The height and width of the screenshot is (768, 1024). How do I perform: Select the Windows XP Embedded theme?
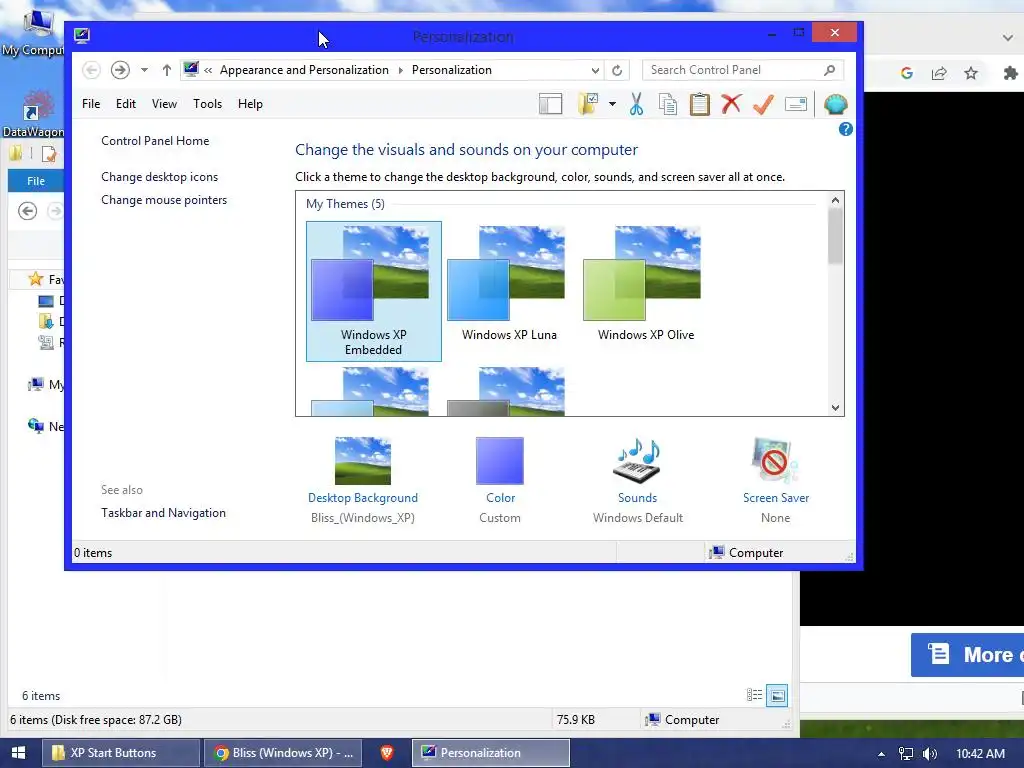(374, 291)
